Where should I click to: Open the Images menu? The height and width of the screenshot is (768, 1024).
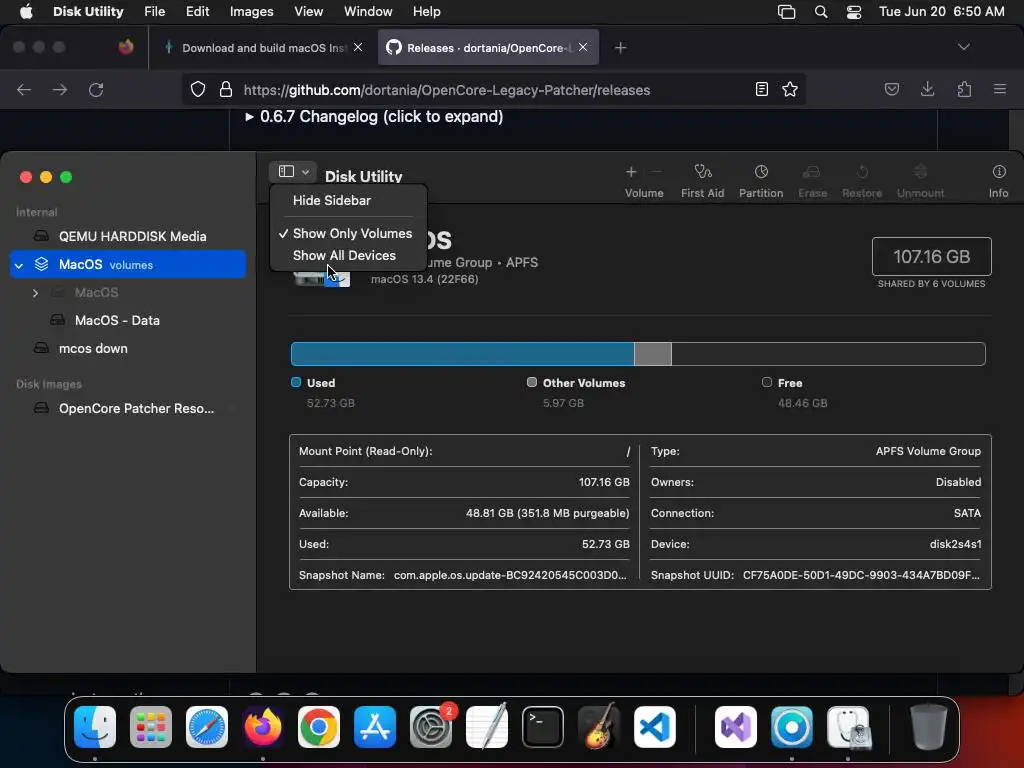251,12
